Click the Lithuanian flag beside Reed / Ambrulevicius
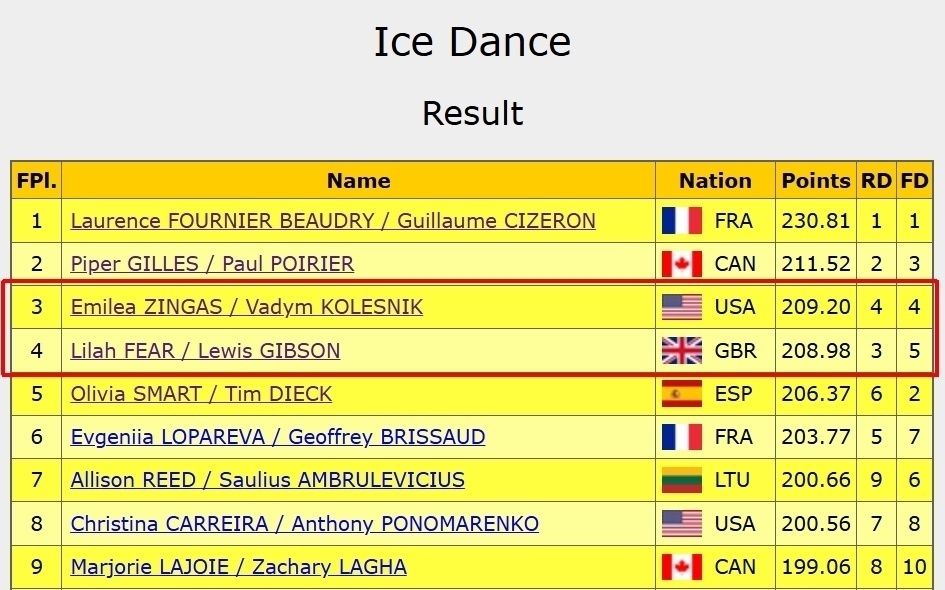The height and width of the screenshot is (590, 945). pos(682,481)
